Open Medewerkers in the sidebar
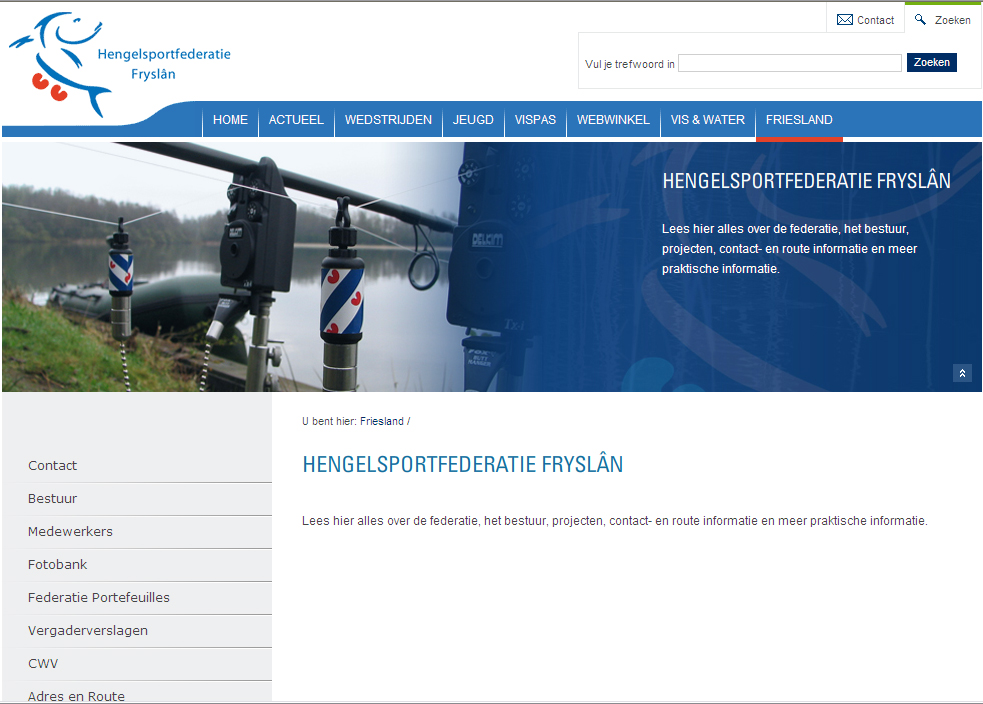983x704 pixels. click(x=70, y=532)
